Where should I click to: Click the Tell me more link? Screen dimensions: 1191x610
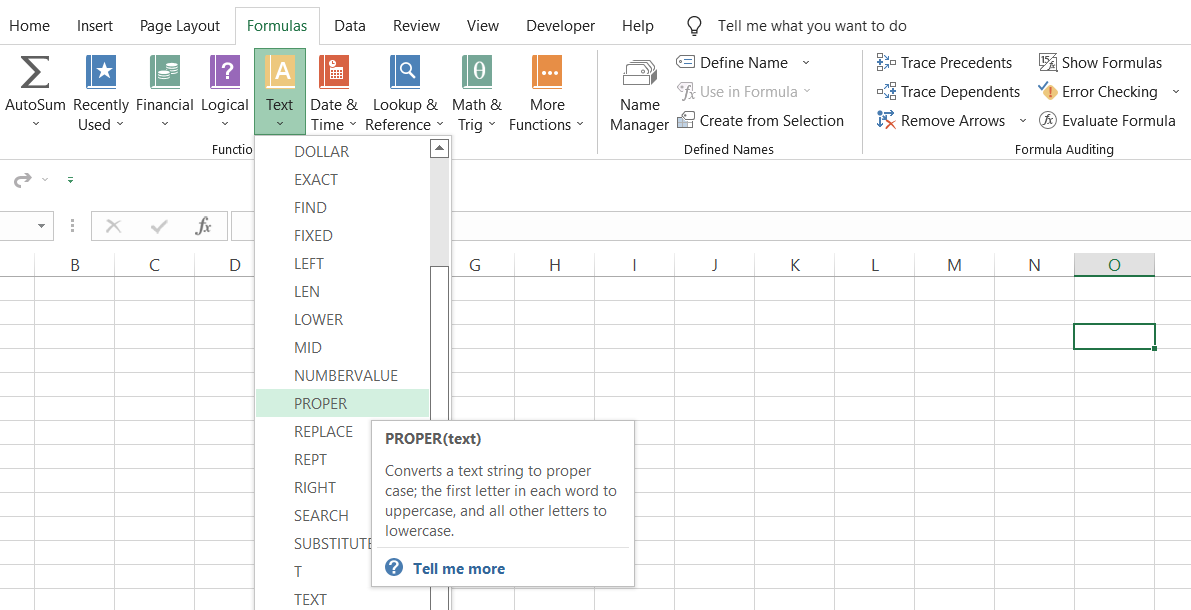click(458, 569)
